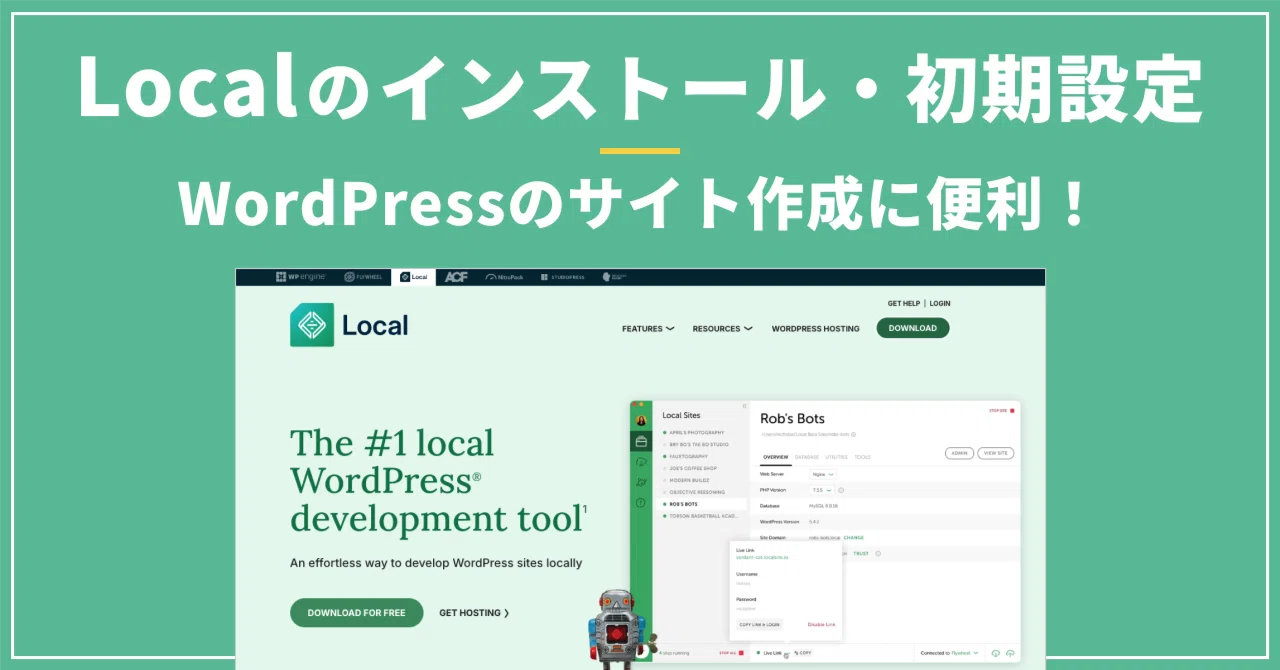This screenshot has height=670, width=1280.
Task: Expand the Features menu
Action: pos(648,328)
